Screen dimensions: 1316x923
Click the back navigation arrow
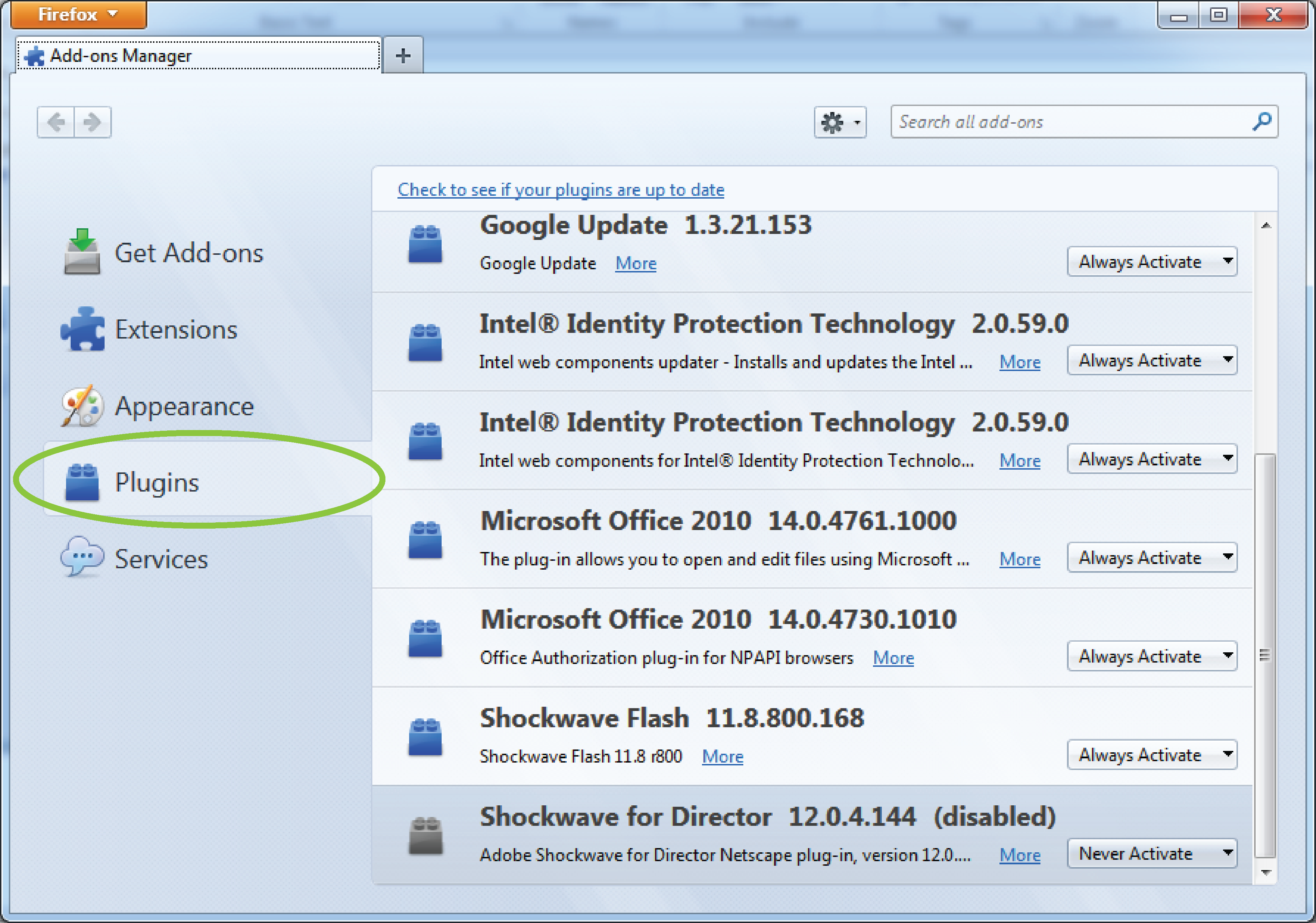(x=56, y=122)
